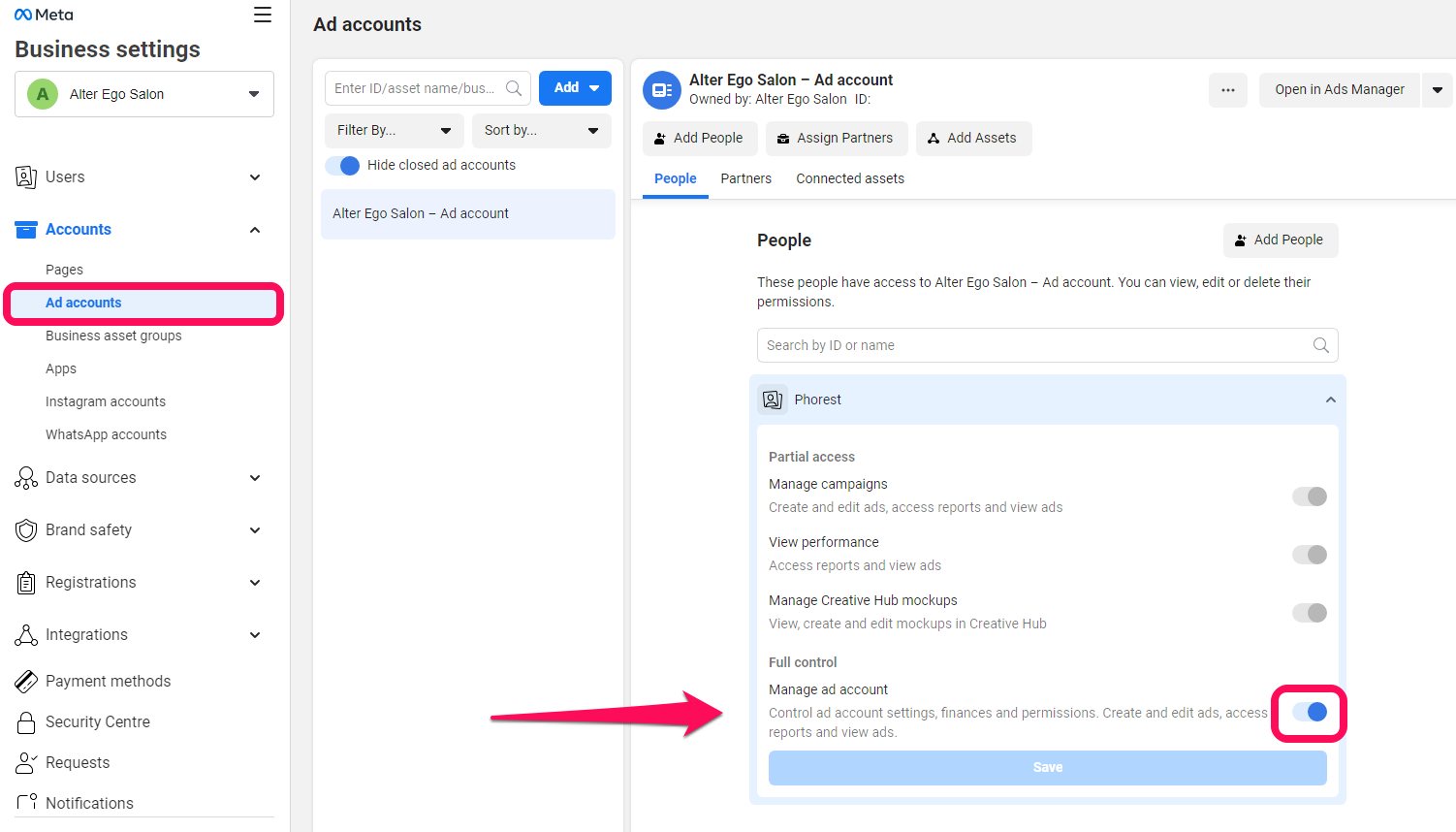Click the magnifier in people search
Viewport: 1456px width, 832px height.
pyautogui.click(x=1320, y=345)
